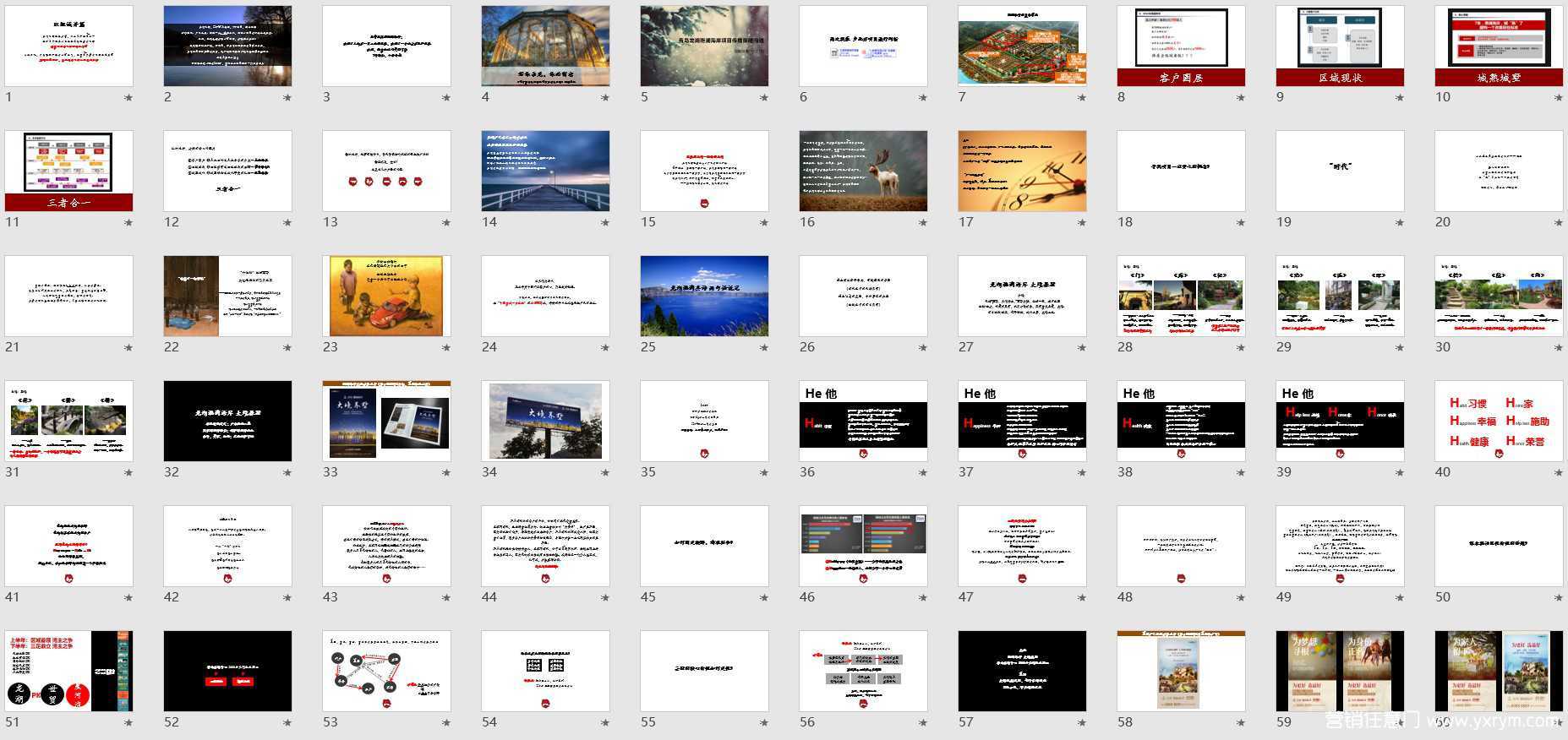Image resolution: width=1568 pixels, height=740 pixels.
Task: Click the transition star under slide 10
Action: coord(1559,98)
